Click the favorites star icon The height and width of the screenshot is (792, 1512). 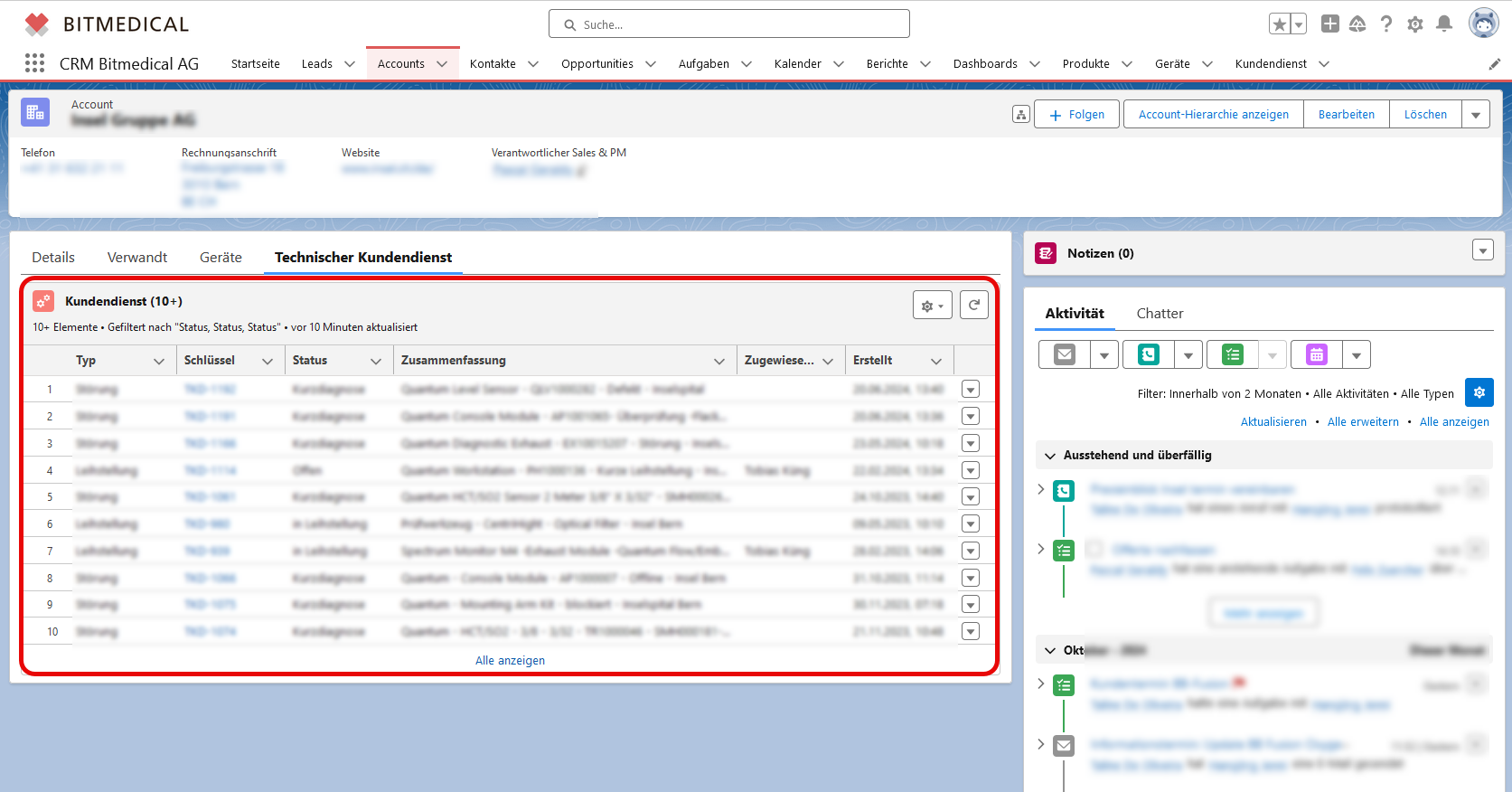[1280, 24]
